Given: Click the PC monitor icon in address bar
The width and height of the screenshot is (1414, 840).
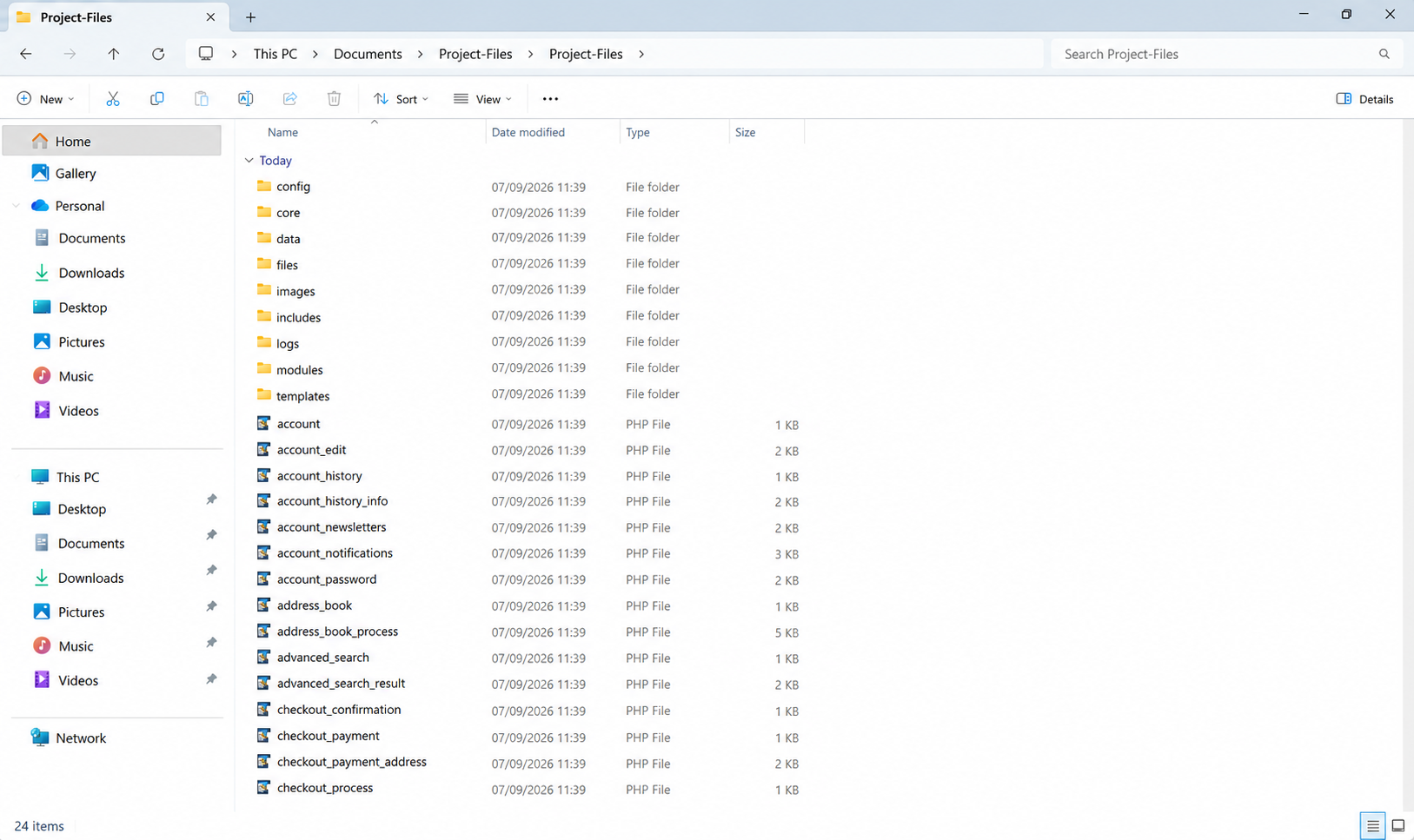Looking at the screenshot, I should [206, 54].
